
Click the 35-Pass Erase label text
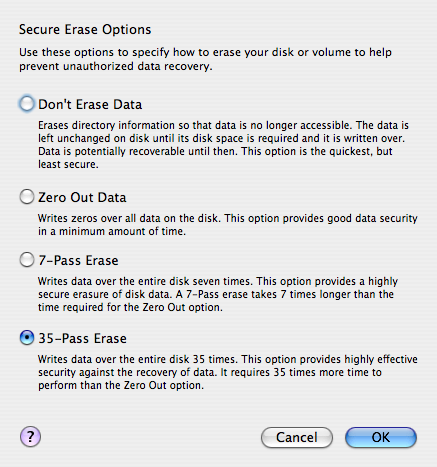click(82, 338)
